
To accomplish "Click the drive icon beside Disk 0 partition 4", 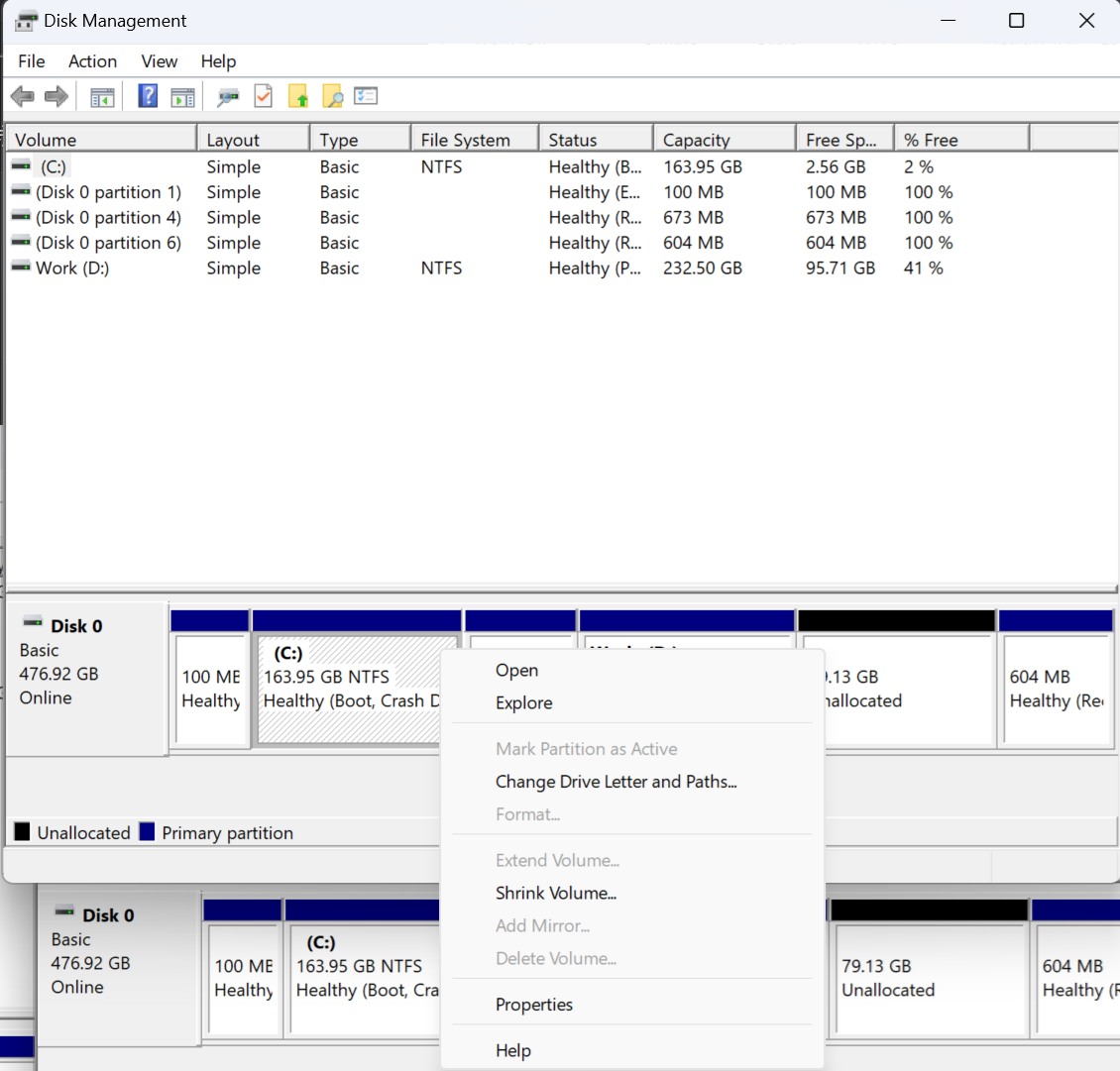I will 22,216.
